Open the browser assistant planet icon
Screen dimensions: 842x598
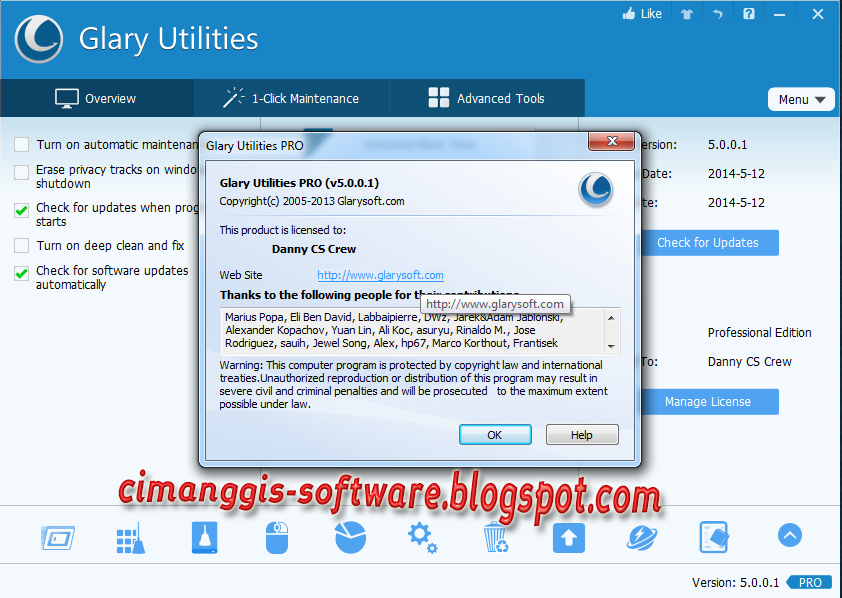click(x=642, y=538)
